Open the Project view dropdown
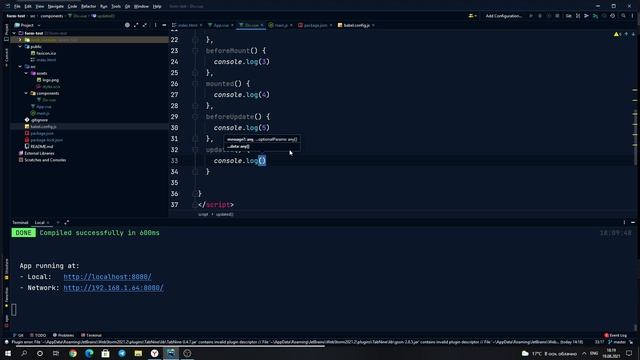This screenshot has height=360, width=640. [x=27, y=25]
